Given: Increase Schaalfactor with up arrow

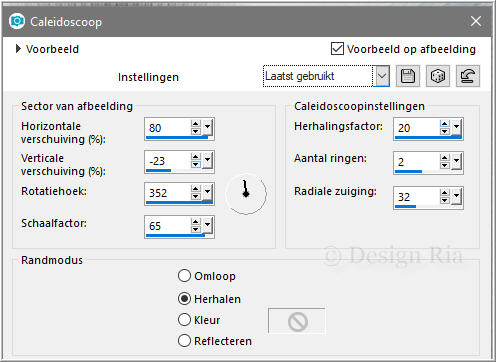Looking at the screenshot, I should [x=196, y=222].
